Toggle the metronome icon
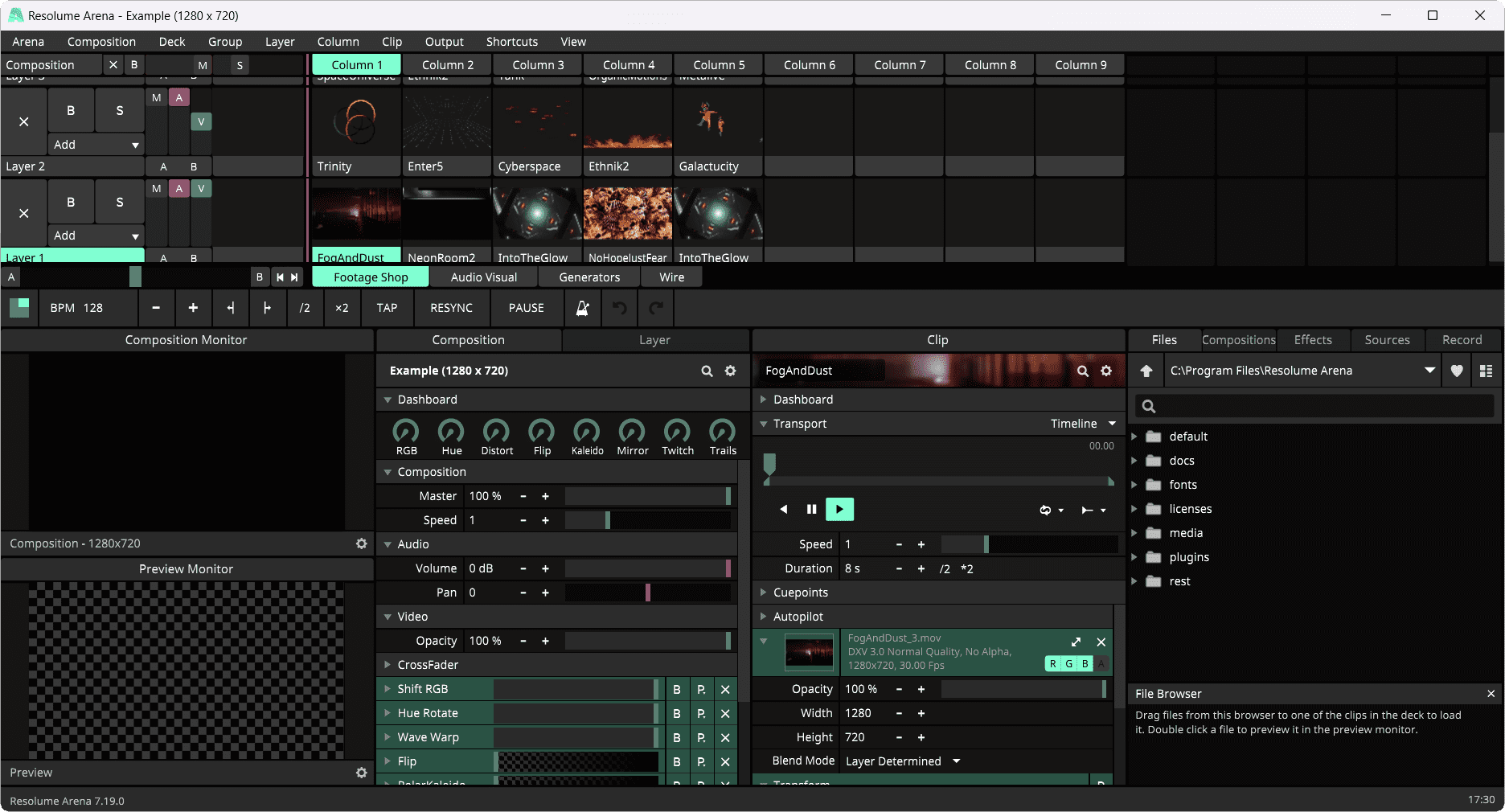 (582, 308)
